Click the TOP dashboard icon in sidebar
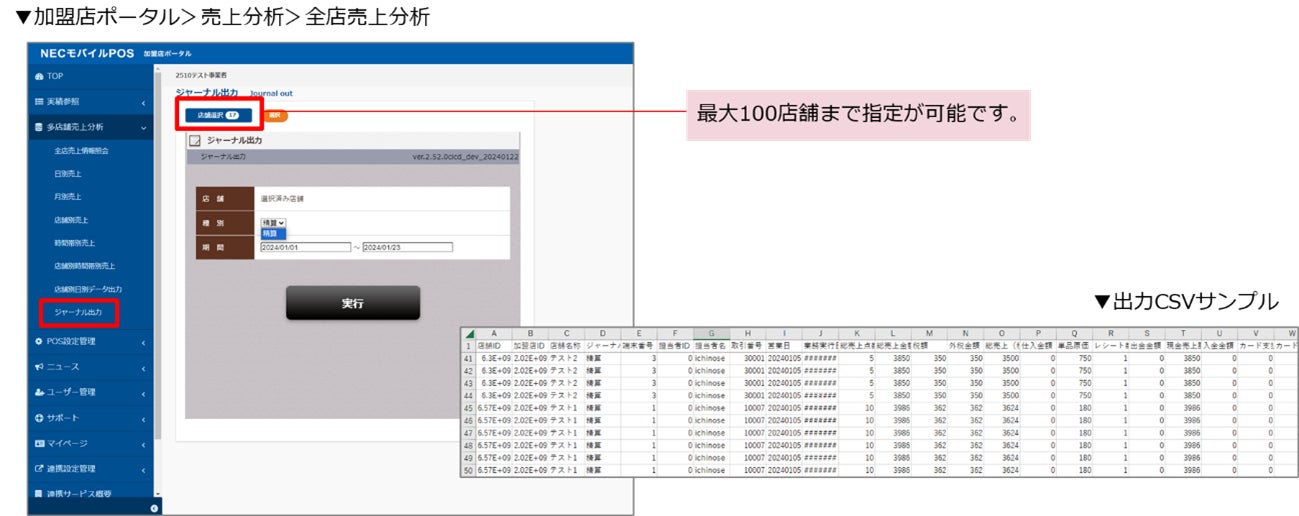This screenshot has width=1299, height=516. (39, 76)
